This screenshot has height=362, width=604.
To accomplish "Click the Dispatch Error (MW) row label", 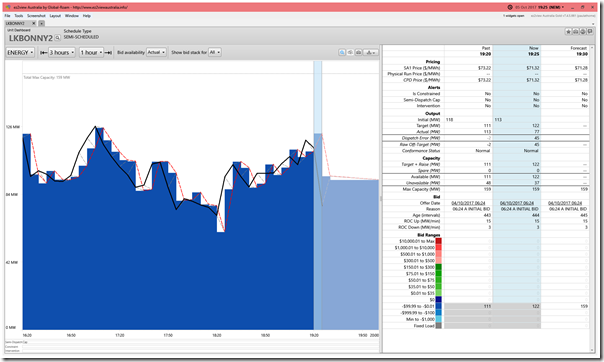I will 421,138.
